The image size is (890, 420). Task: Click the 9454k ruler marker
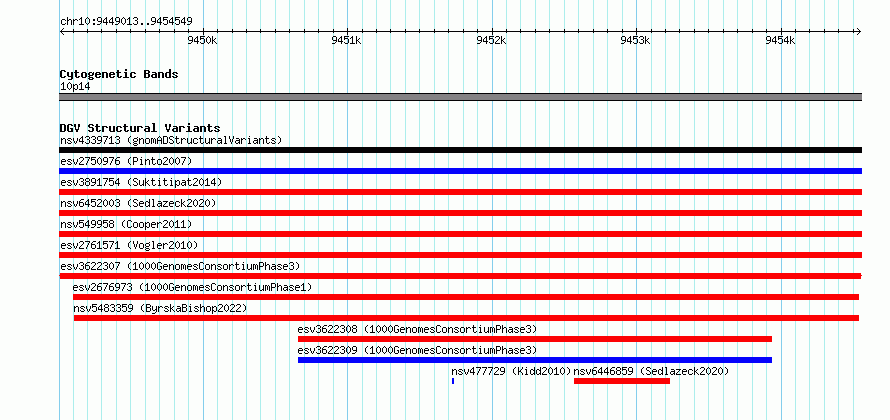780,40
